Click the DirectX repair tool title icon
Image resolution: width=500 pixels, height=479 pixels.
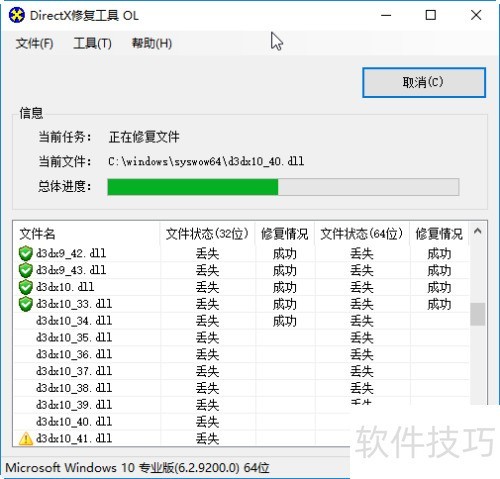[x=17, y=15]
